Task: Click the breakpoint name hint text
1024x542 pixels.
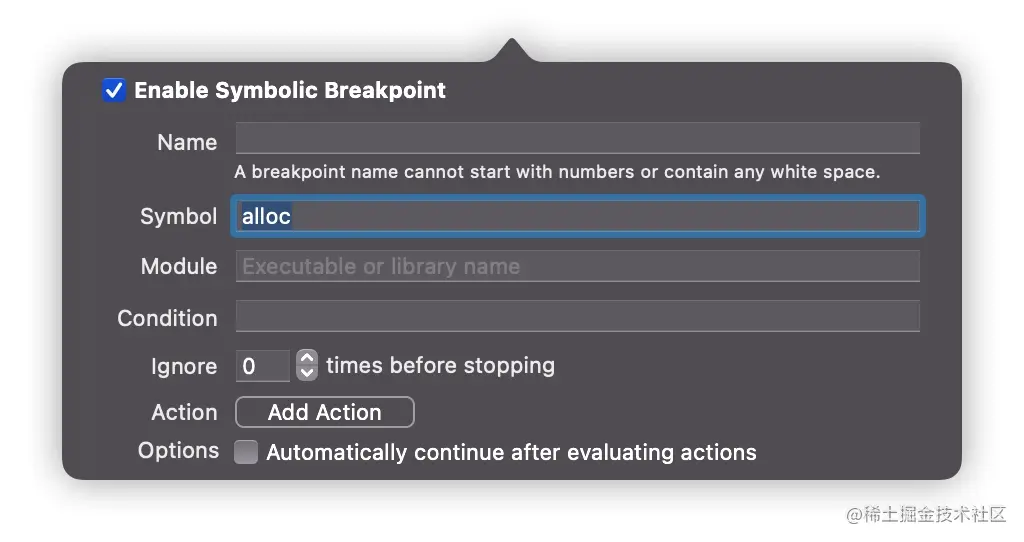Action: [557, 172]
